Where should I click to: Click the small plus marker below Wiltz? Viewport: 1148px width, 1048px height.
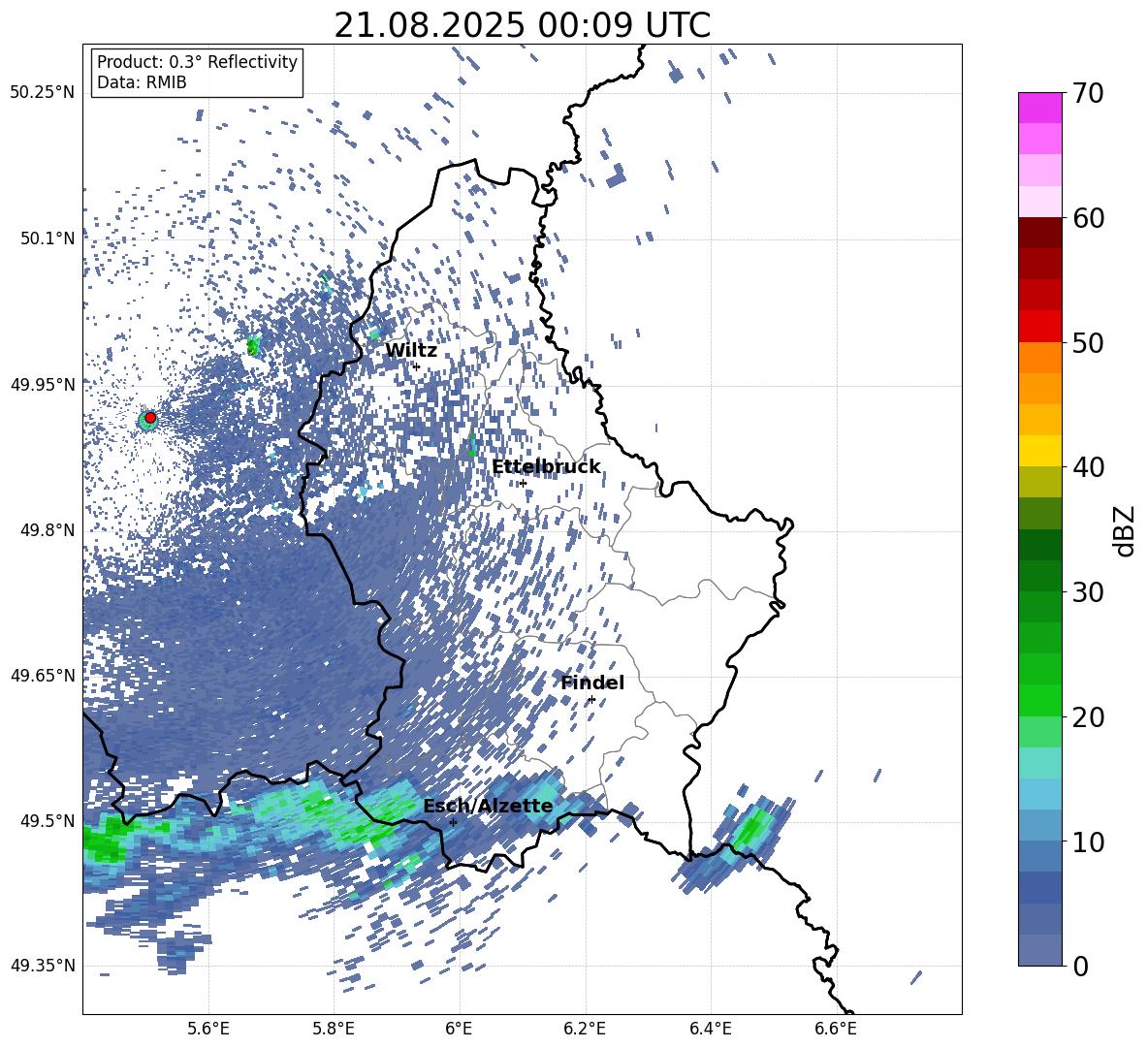(416, 366)
